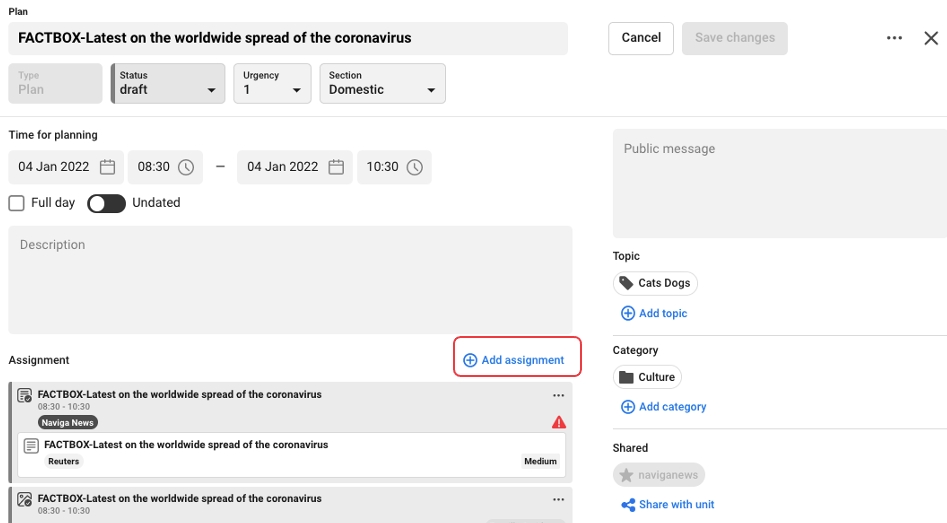Enable the Full day checkbox

pos(17,203)
